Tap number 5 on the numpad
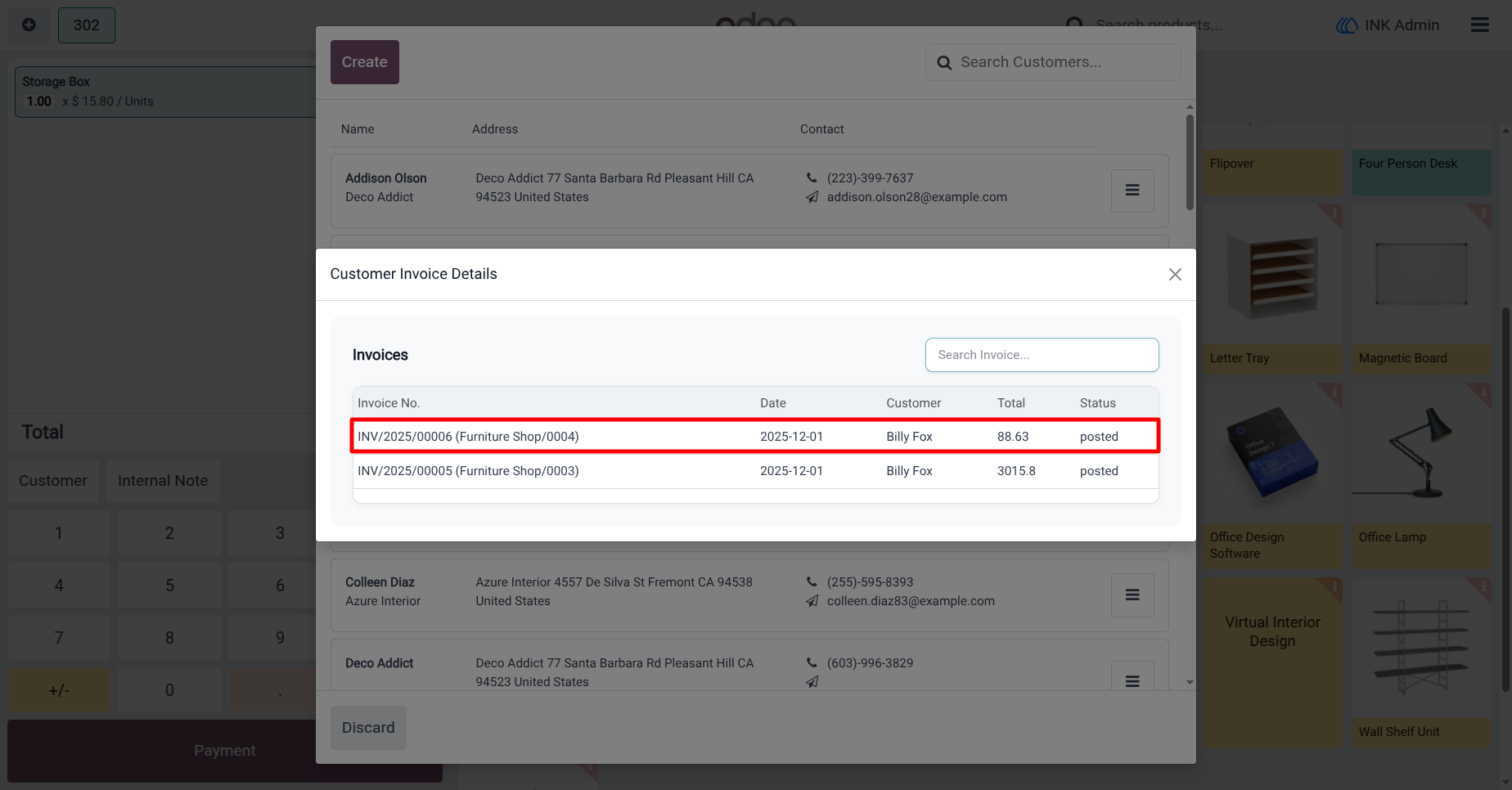Screen dimensions: 1512x790 (169, 586)
